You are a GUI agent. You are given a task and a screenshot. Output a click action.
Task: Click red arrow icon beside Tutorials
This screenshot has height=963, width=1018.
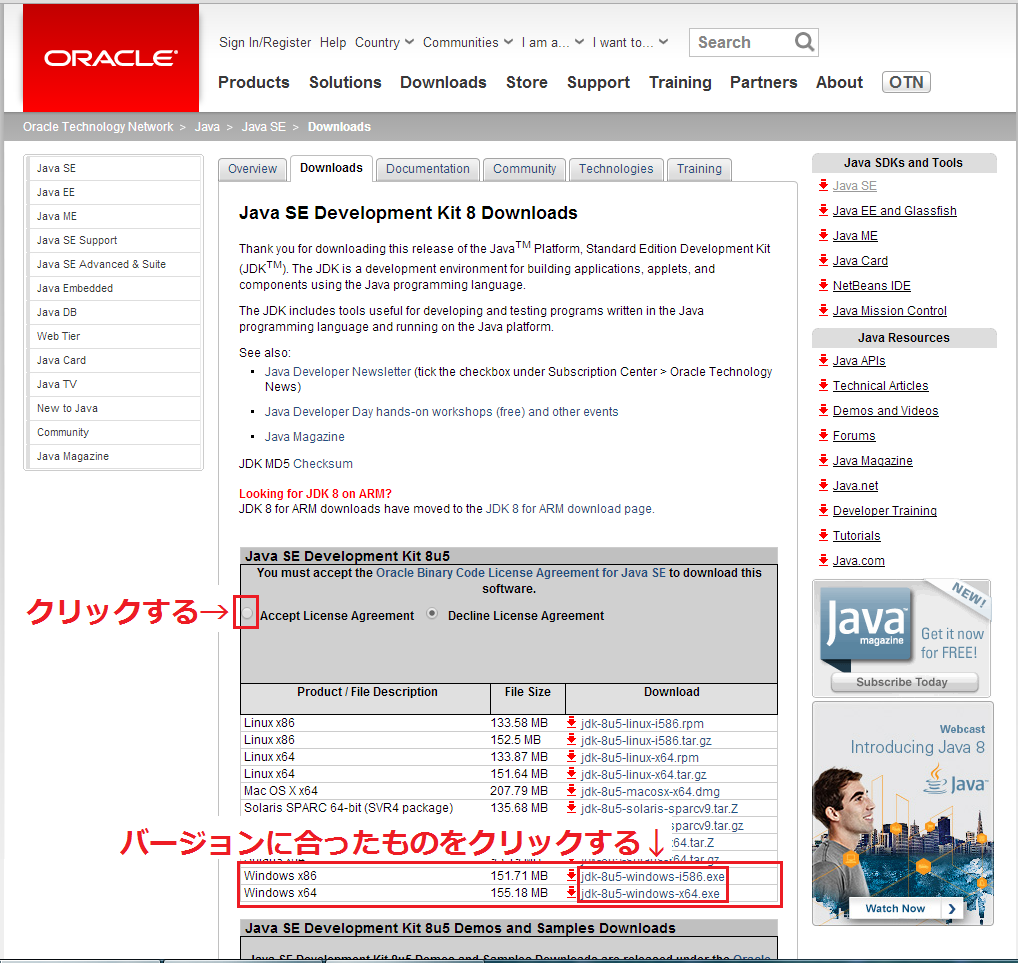pos(823,535)
